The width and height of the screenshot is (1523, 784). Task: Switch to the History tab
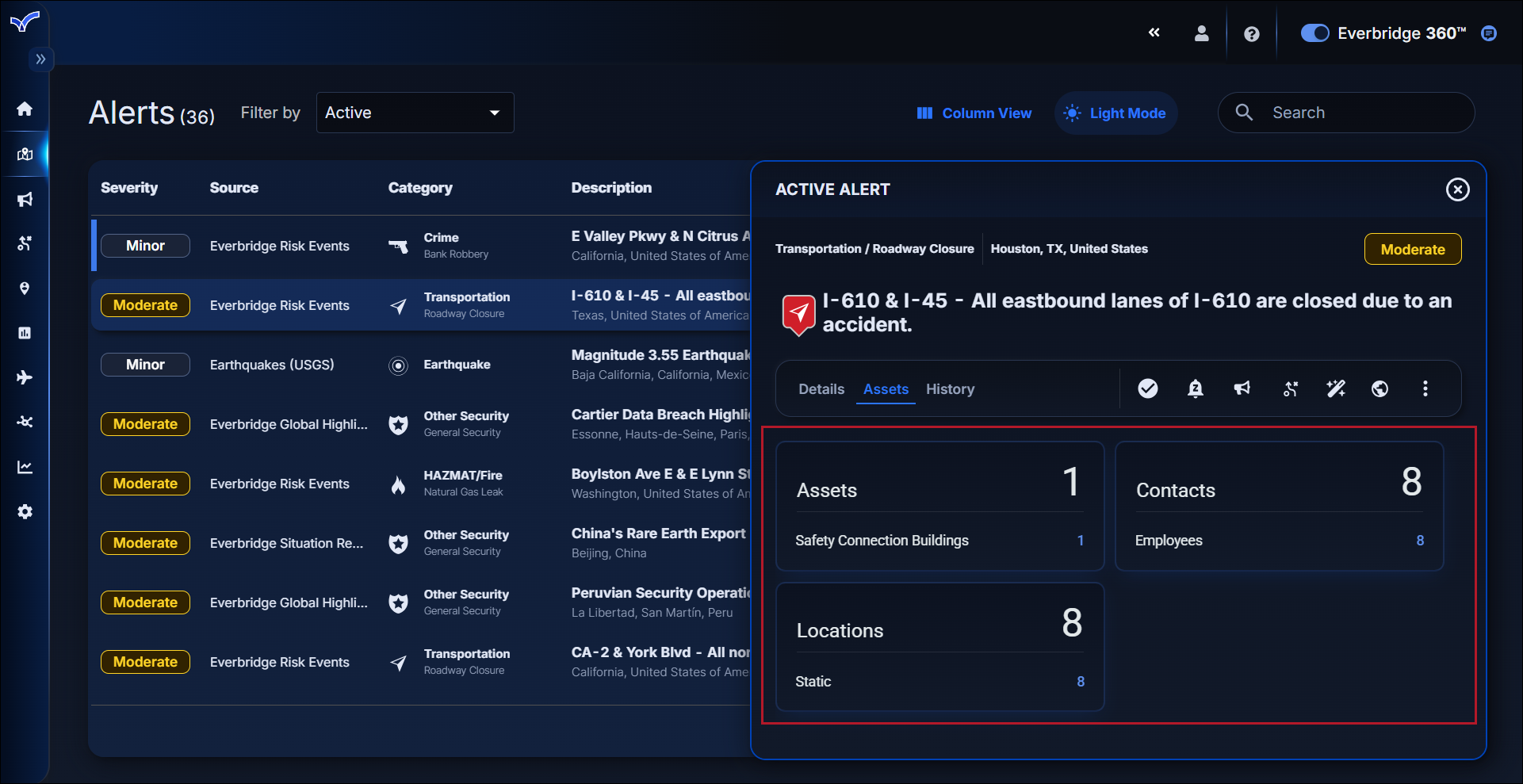pos(950,389)
